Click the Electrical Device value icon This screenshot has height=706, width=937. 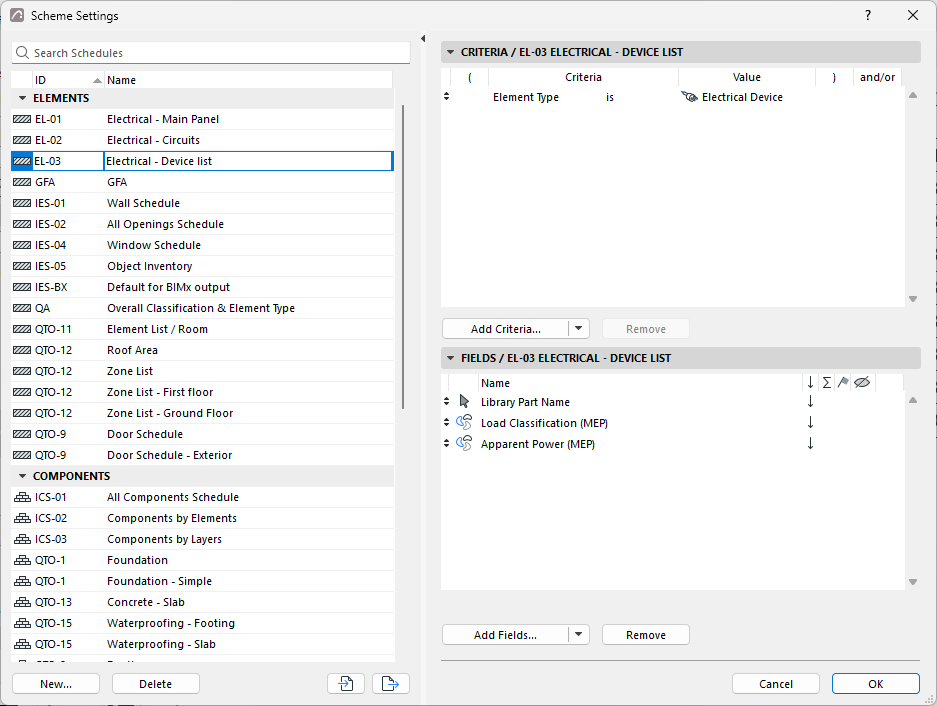pyautogui.click(x=689, y=97)
